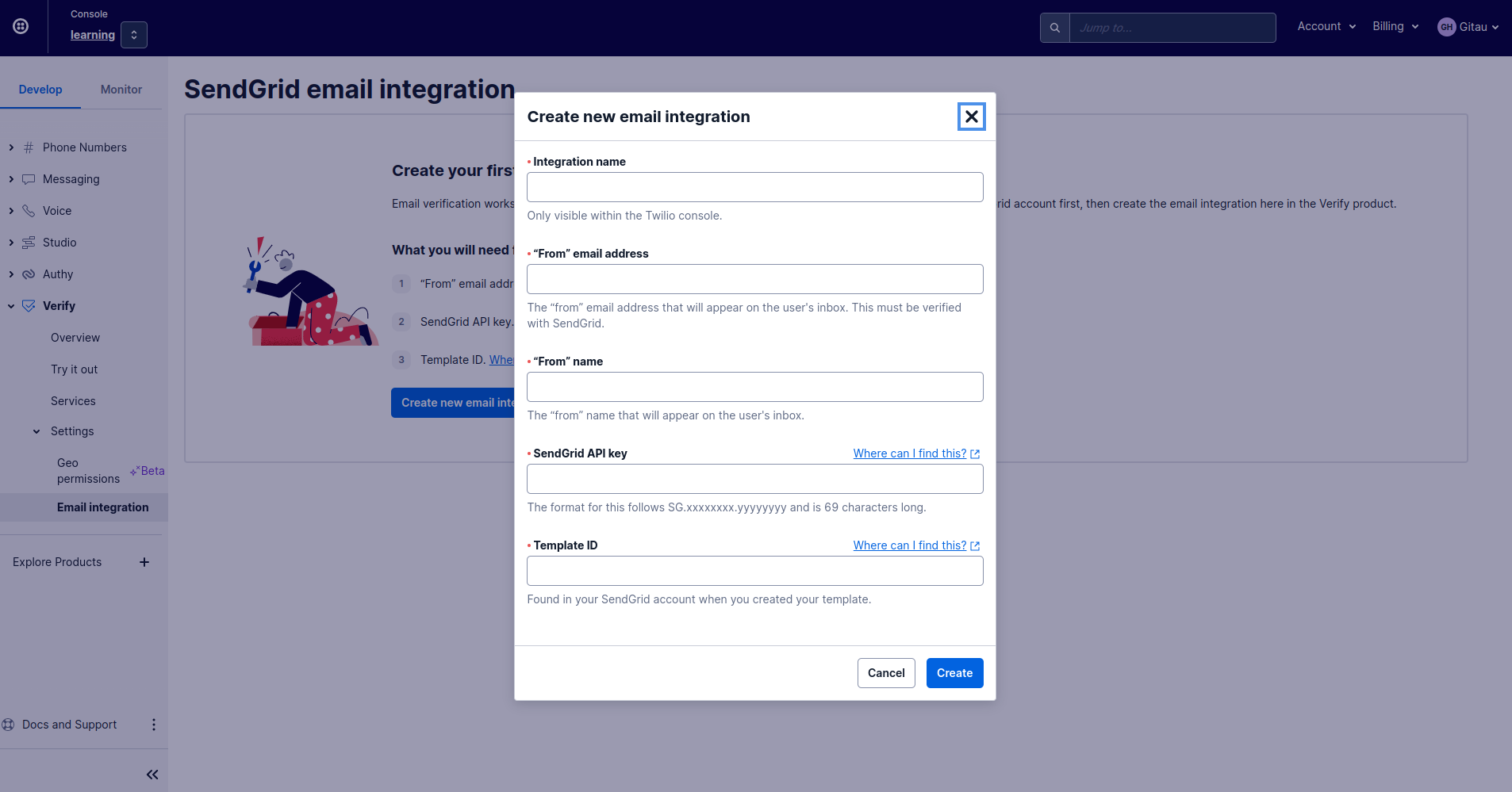The image size is (1512, 792).
Task: Click the SendGrid API key field
Action: coord(755,479)
